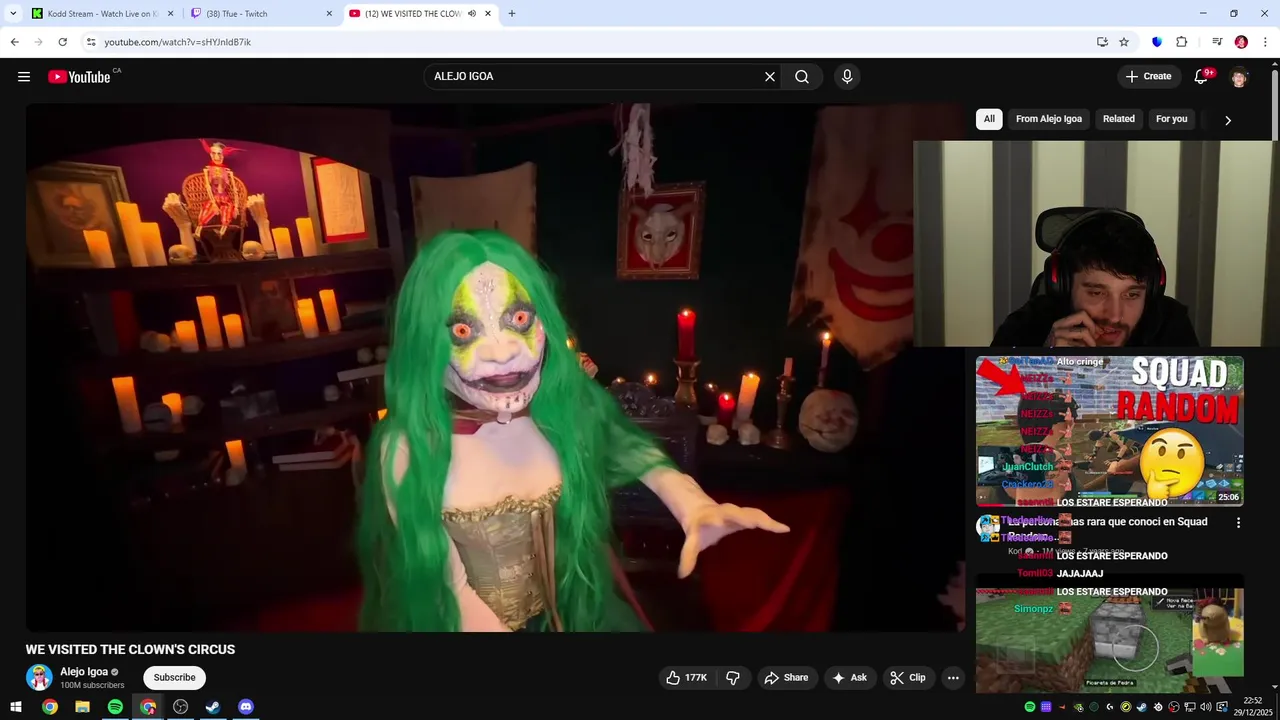Bookmark this page with the star
Image resolution: width=1280 pixels, height=720 pixels.
[1124, 42]
